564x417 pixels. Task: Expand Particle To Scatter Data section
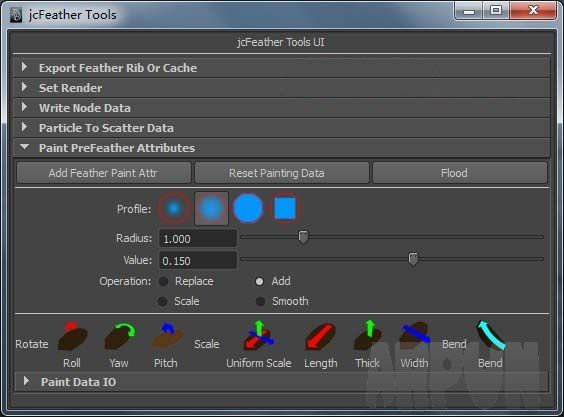point(282,128)
